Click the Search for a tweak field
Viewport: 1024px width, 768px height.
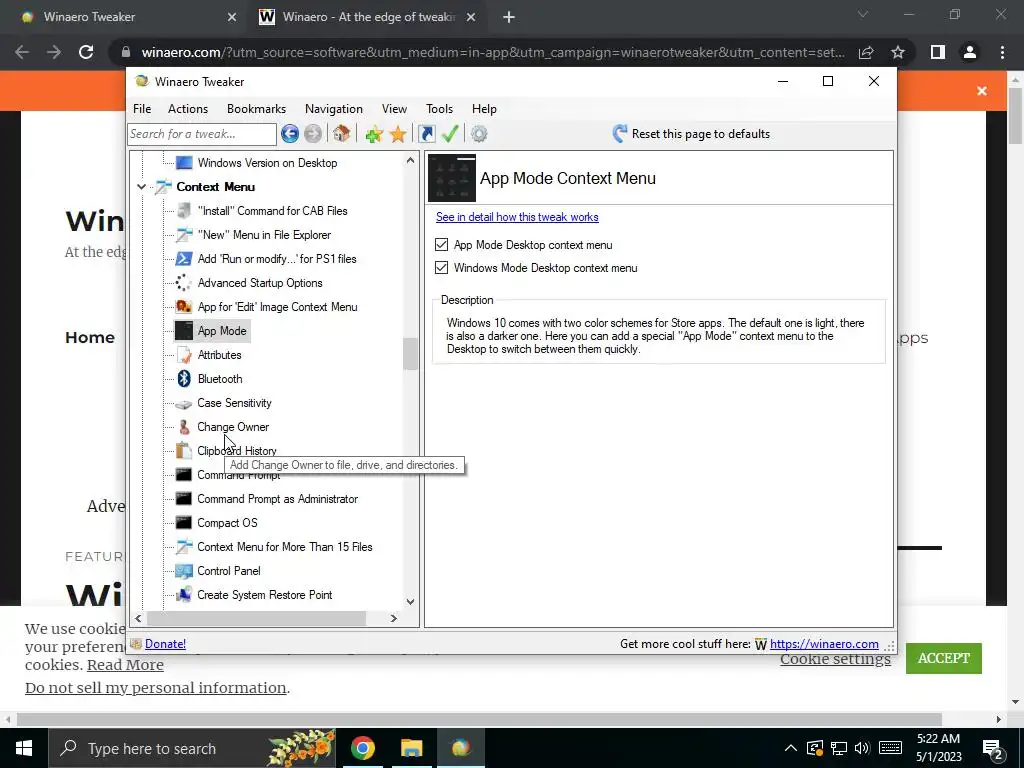[202, 134]
